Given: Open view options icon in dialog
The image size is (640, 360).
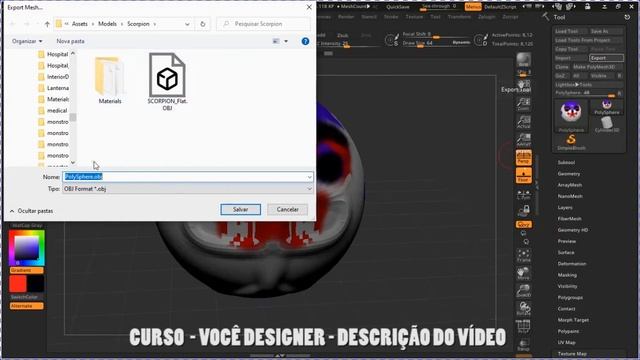Looking at the screenshot, I should coord(276,41).
